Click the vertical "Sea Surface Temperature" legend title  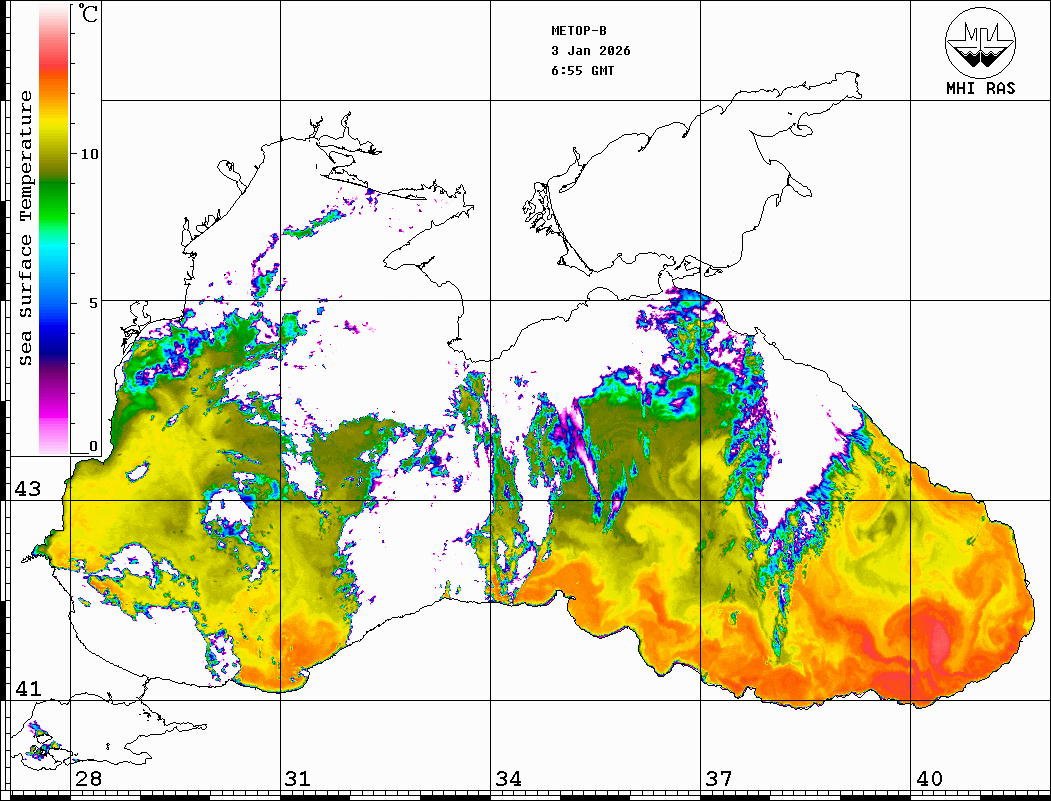[x=26, y=228]
